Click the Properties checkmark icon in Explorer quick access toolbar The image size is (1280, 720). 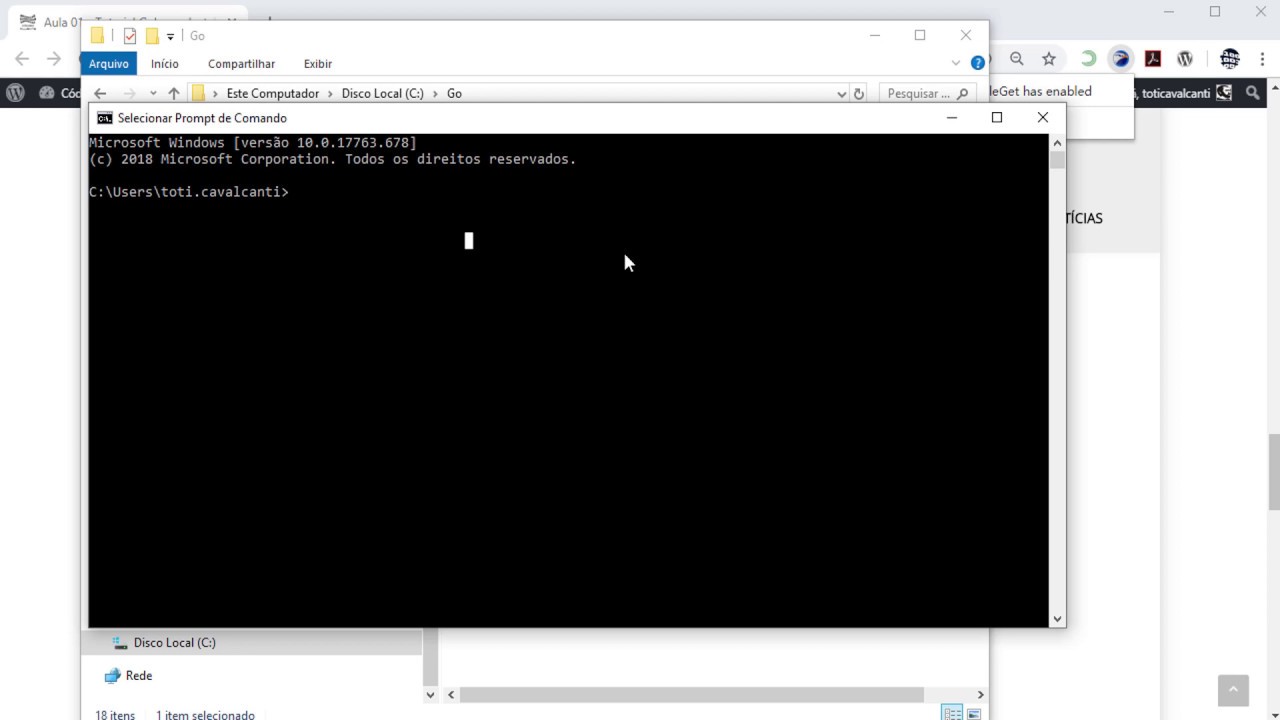(130, 36)
